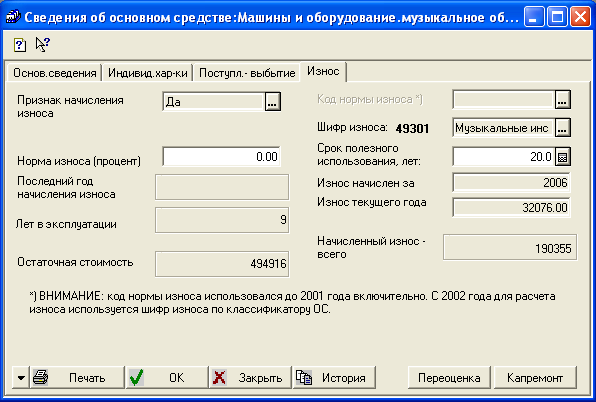596x402 pixels.
Task: Open the Код нормы износа ellipsis selector
Action: point(563,100)
